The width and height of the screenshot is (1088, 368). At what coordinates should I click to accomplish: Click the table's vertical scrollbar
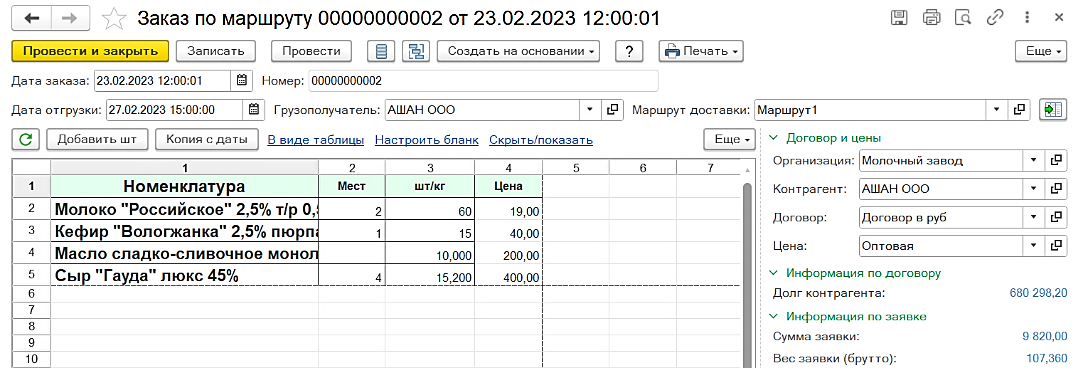click(747, 271)
